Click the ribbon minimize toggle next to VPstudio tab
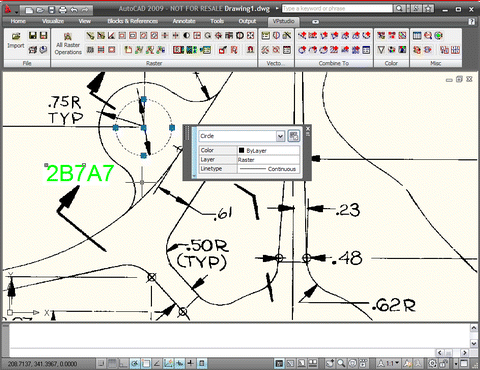The image size is (480, 370). [315, 22]
